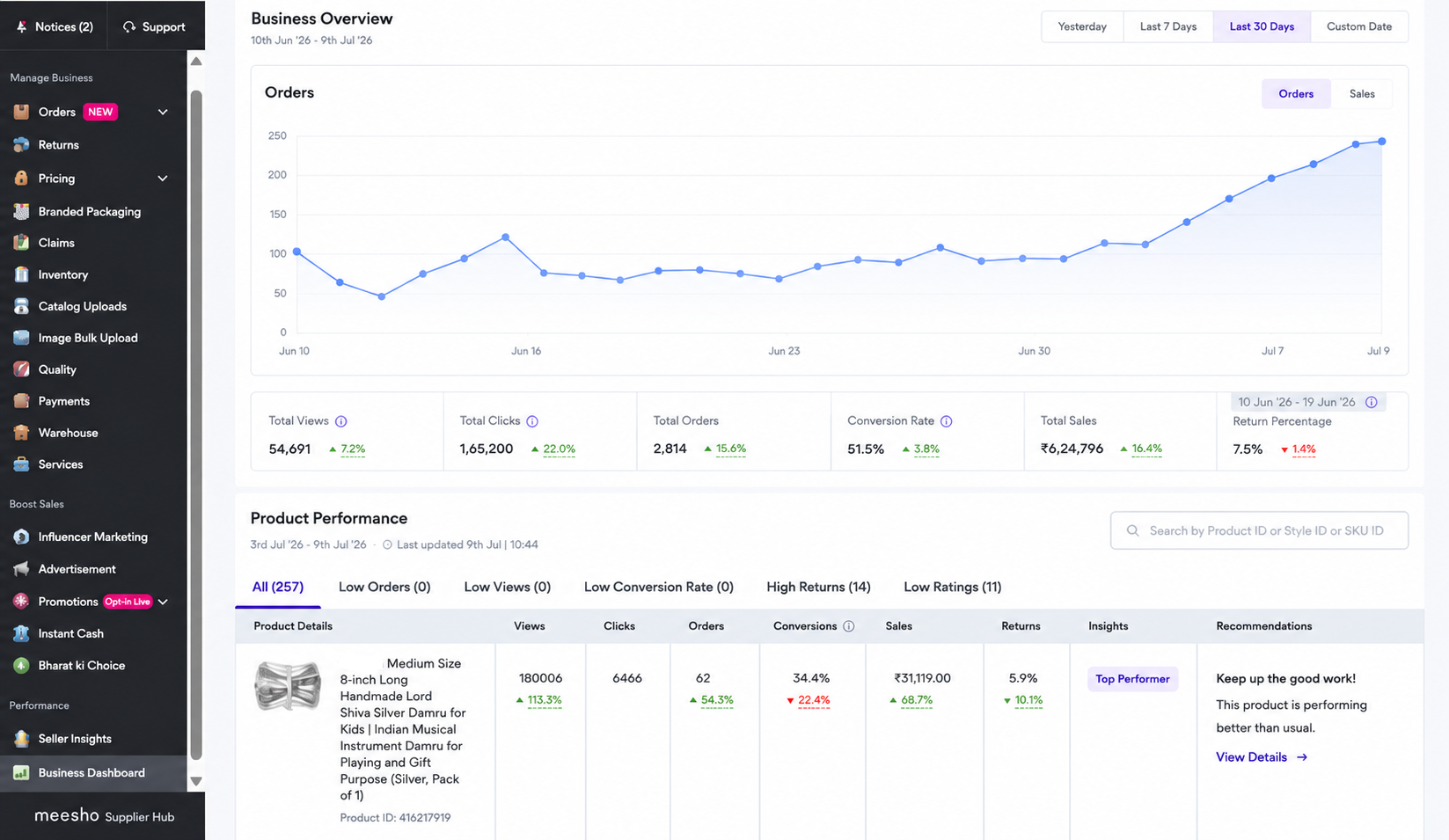Click info icon next to Conversions column

pyautogui.click(x=849, y=626)
